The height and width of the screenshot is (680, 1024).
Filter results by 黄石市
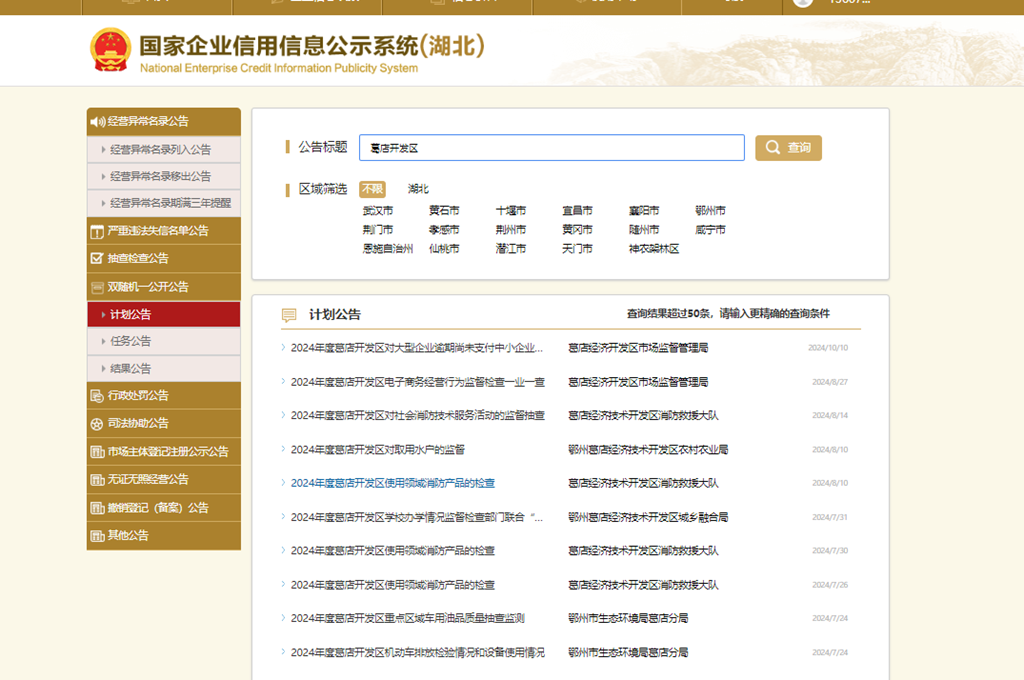444,210
